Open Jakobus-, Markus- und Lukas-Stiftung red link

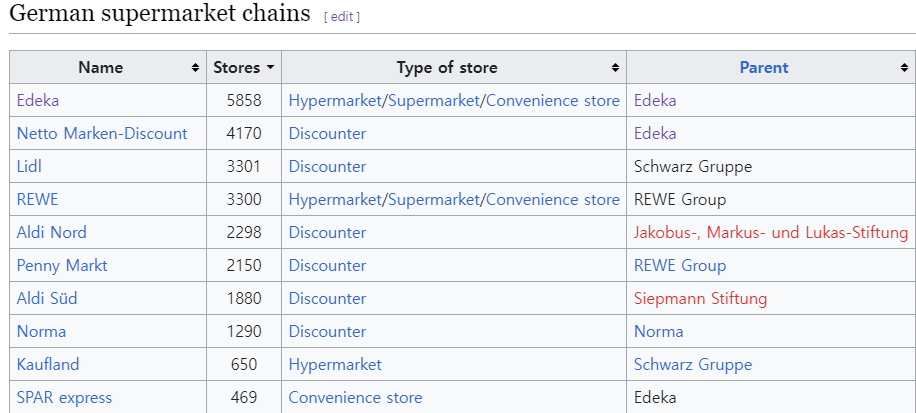(x=771, y=232)
